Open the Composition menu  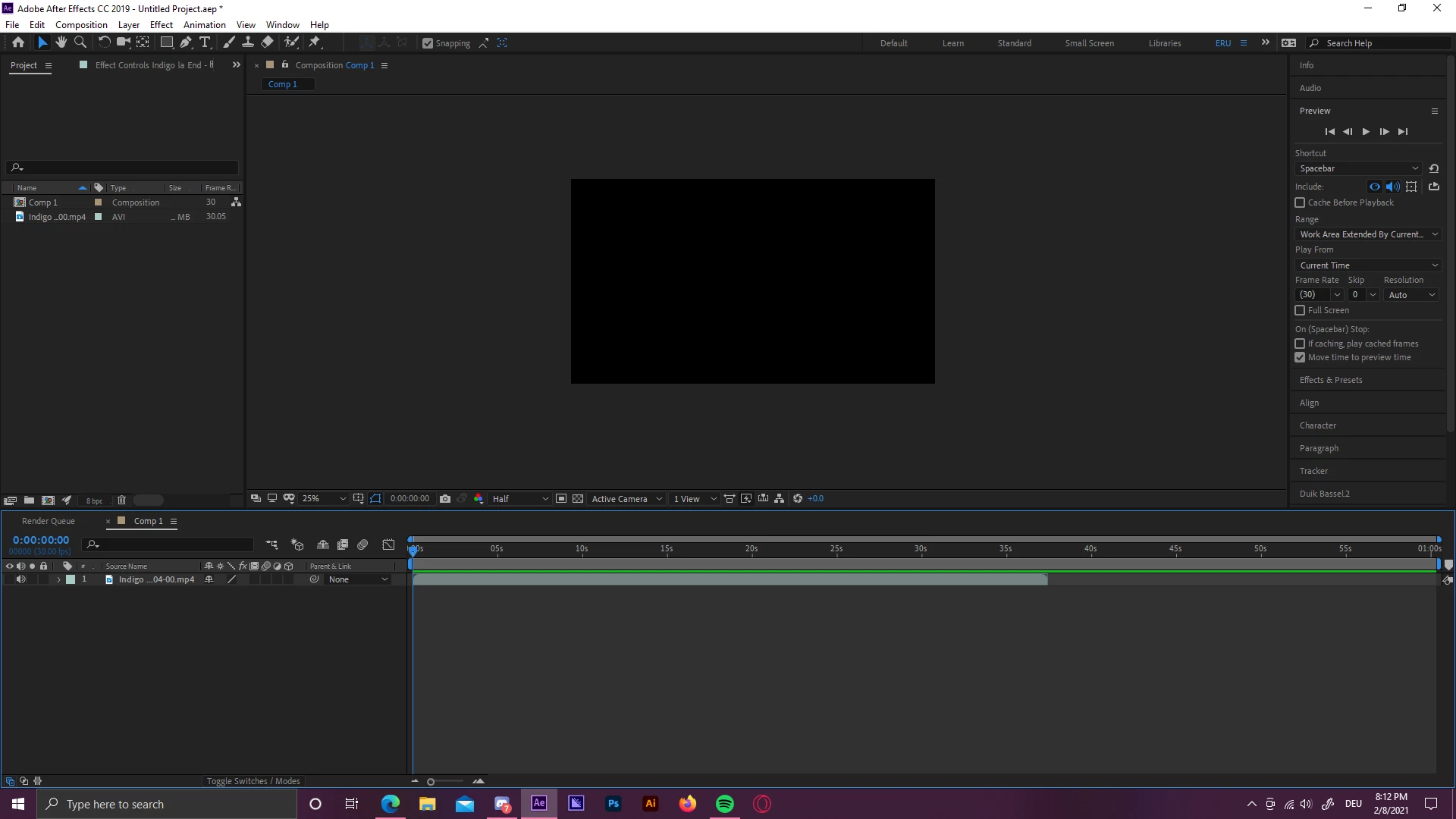[81, 24]
